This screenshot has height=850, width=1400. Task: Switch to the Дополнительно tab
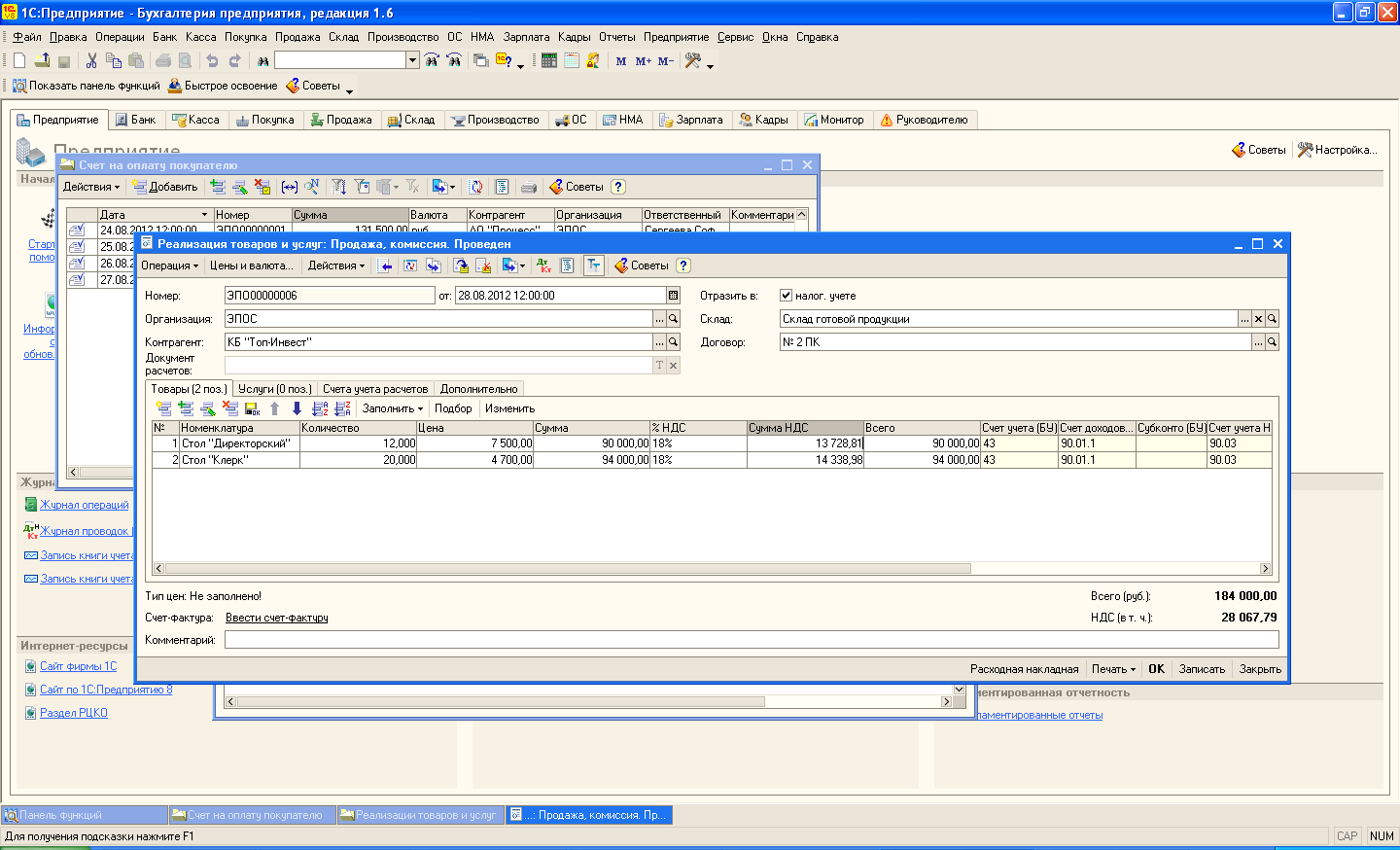pos(478,389)
